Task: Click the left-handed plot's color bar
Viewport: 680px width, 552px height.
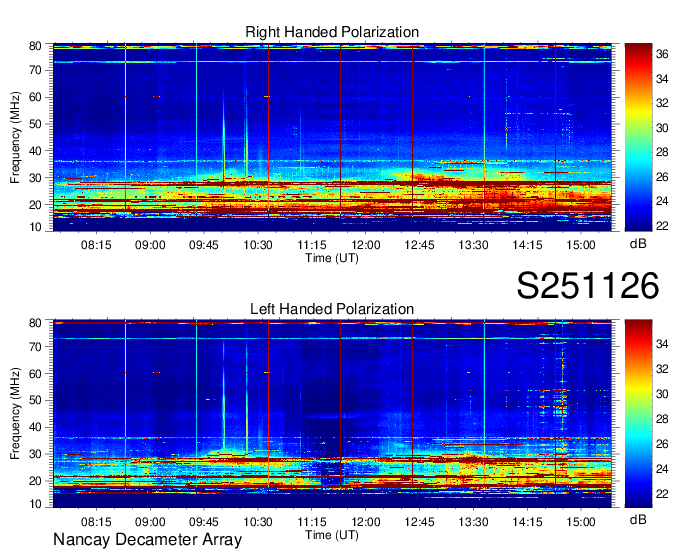Action: 636,413
